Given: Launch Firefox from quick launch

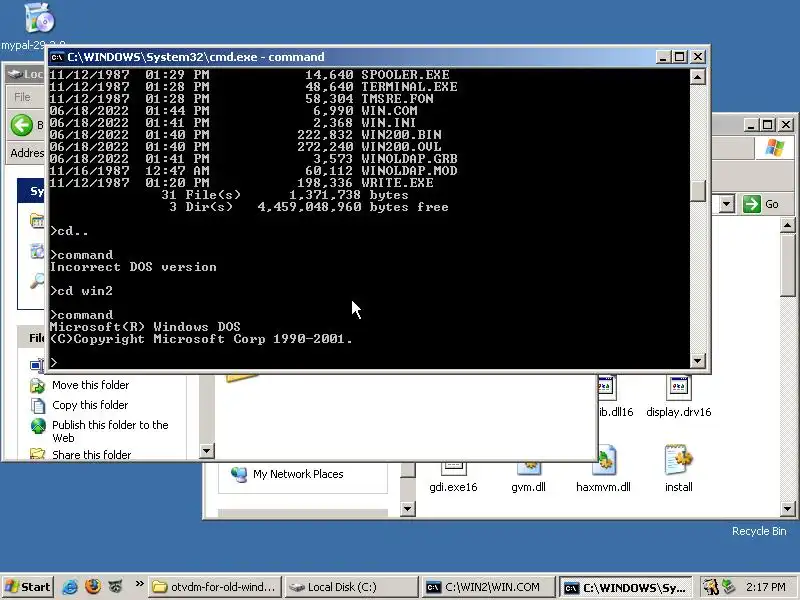Looking at the screenshot, I should [x=93, y=586].
